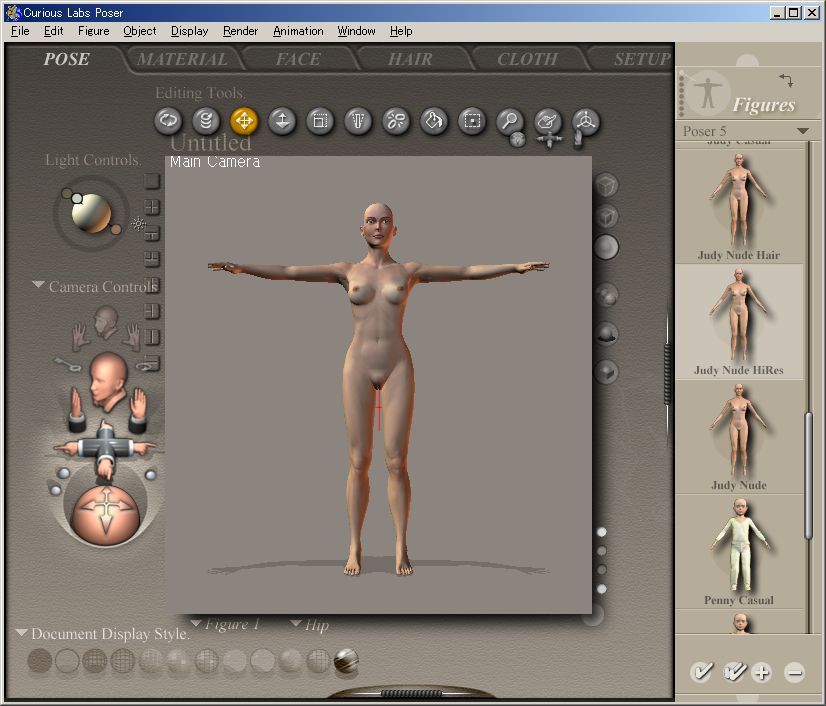Select the Chain Break tool

396,121
